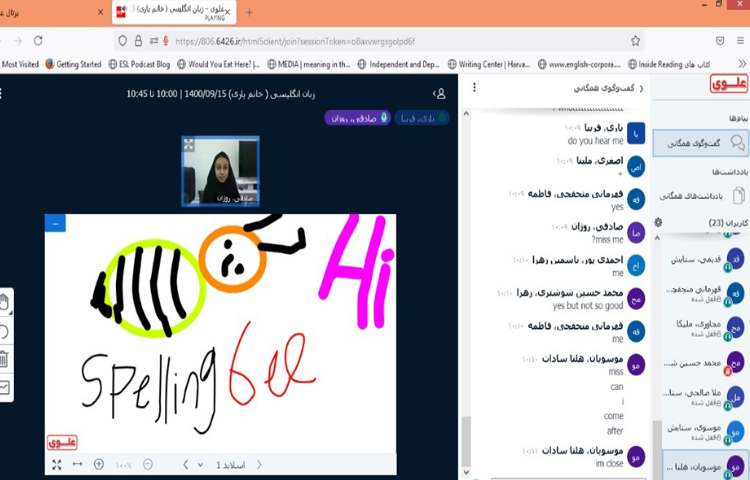Switch to the زبان انگلیسی playing tab
The width and height of the screenshot is (750, 480).
click(174, 12)
